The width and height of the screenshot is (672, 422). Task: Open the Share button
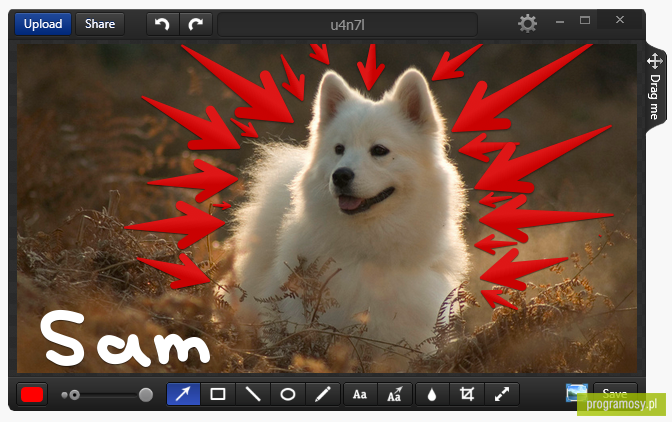[100, 24]
